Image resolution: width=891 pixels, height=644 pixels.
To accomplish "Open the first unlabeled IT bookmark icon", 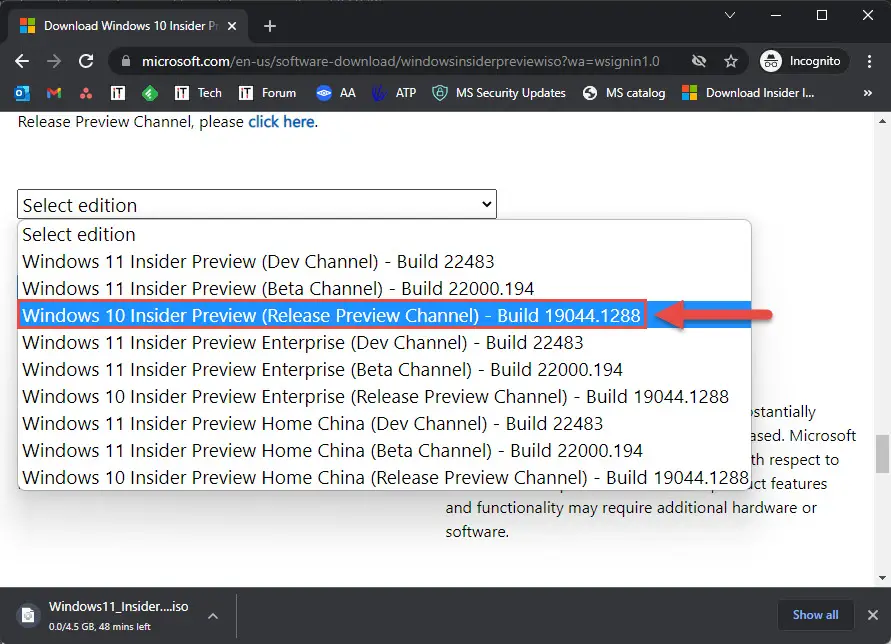I will pos(118,93).
